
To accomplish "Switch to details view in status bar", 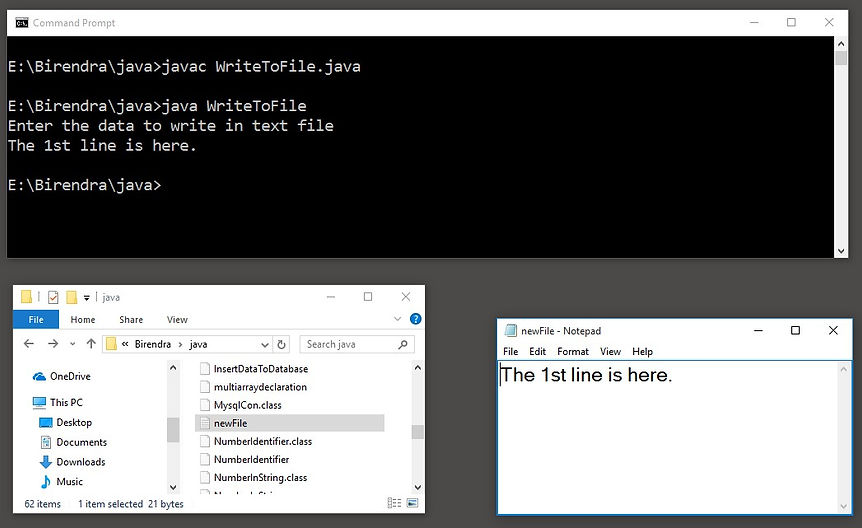I will tap(394, 503).
